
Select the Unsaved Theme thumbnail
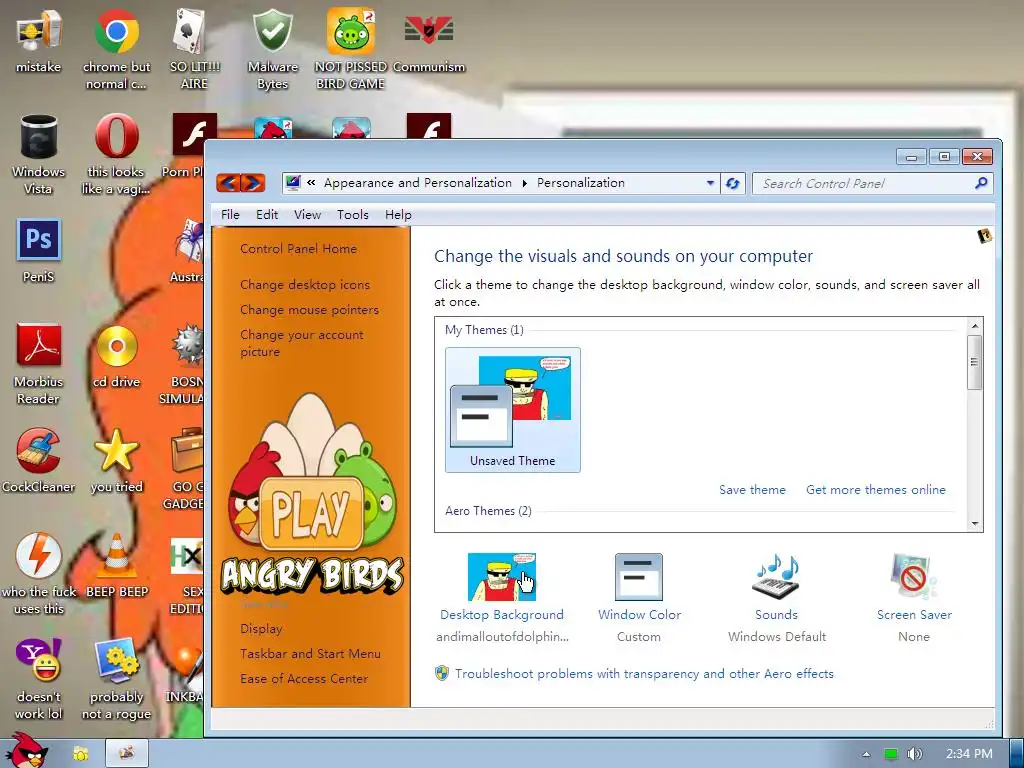pos(513,409)
